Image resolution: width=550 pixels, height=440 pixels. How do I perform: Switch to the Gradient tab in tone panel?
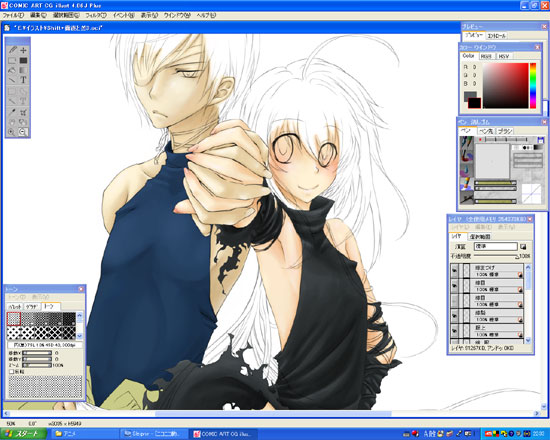(32, 307)
